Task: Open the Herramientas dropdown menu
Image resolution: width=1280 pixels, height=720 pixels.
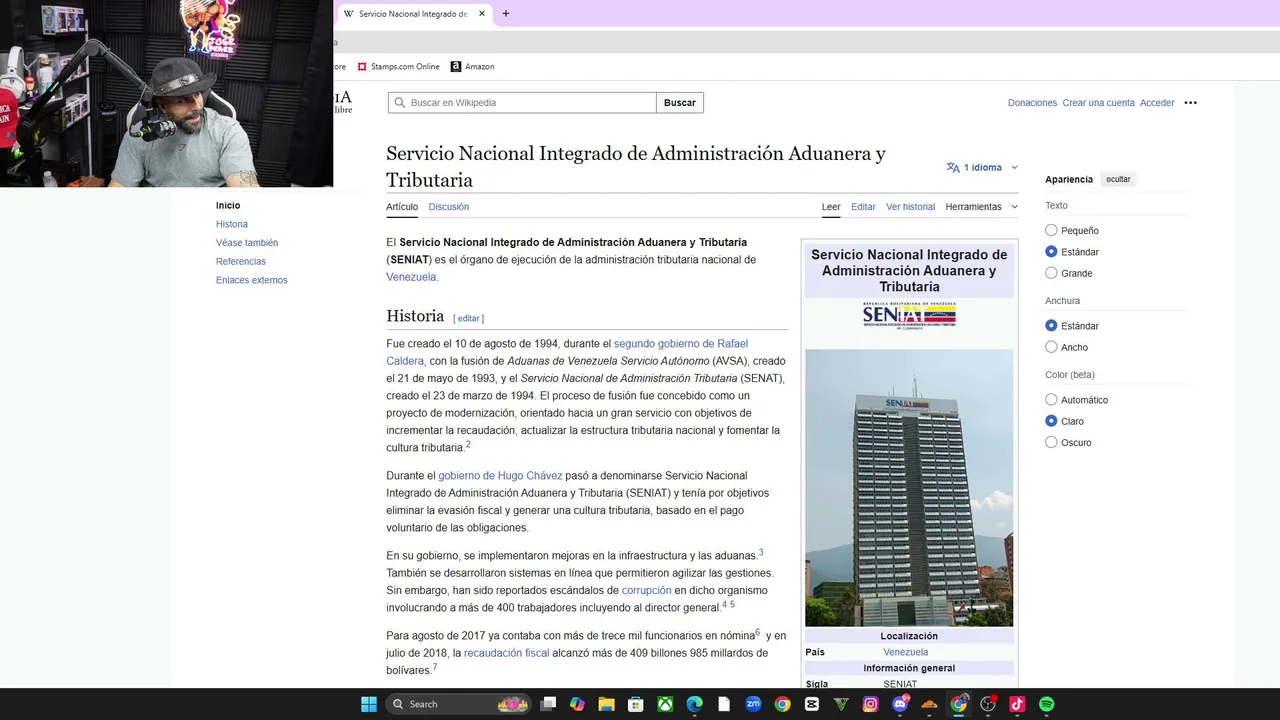Action: tap(982, 207)
